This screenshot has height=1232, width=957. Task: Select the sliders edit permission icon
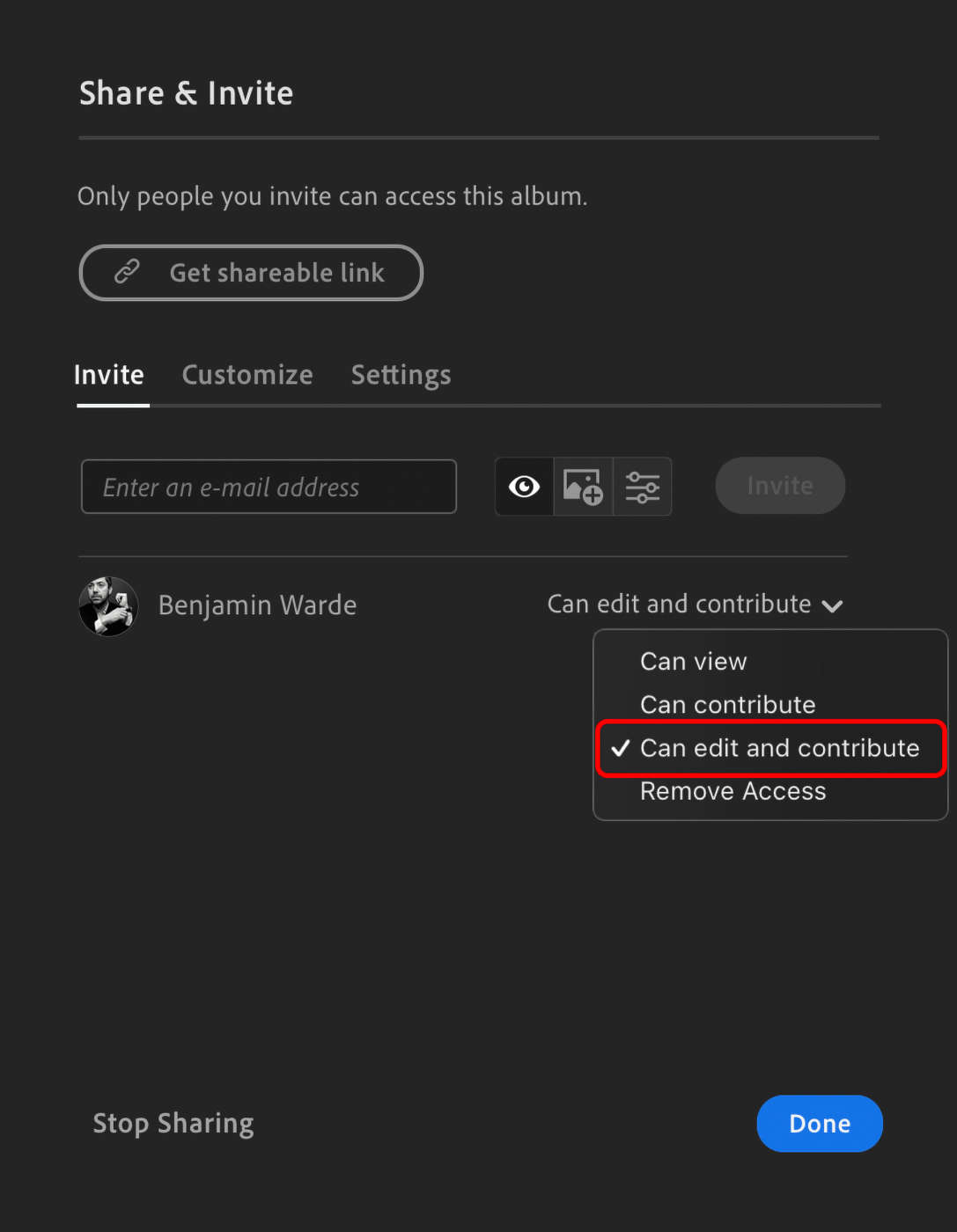(642, 487)
